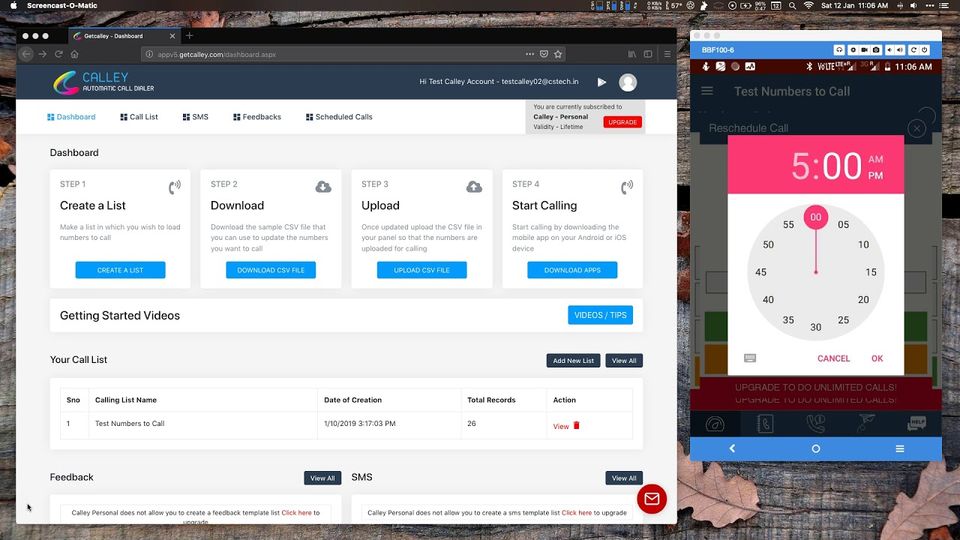Click View All for Your Call List
Viewport: 960px width, 540px height.
tap(624, 361)
